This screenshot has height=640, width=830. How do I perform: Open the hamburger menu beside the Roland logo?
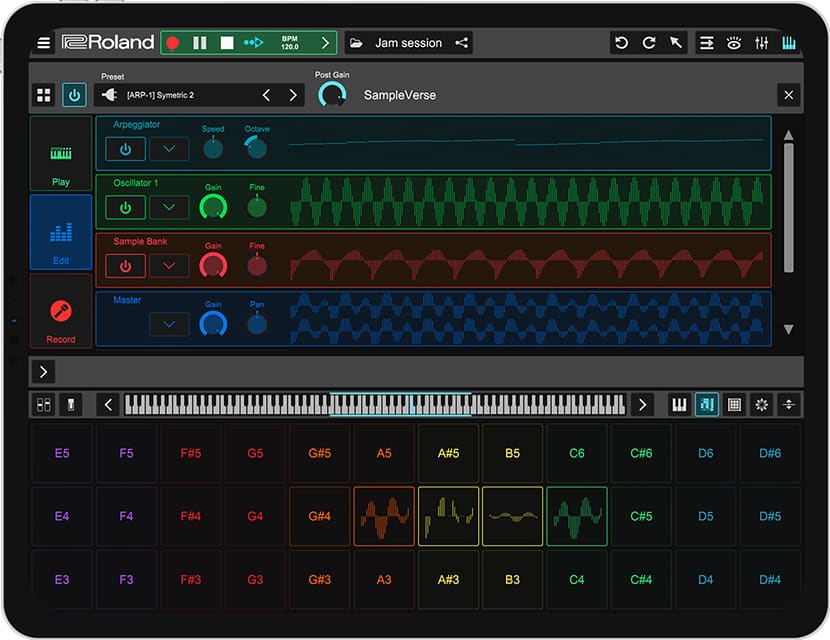point(44,43)
